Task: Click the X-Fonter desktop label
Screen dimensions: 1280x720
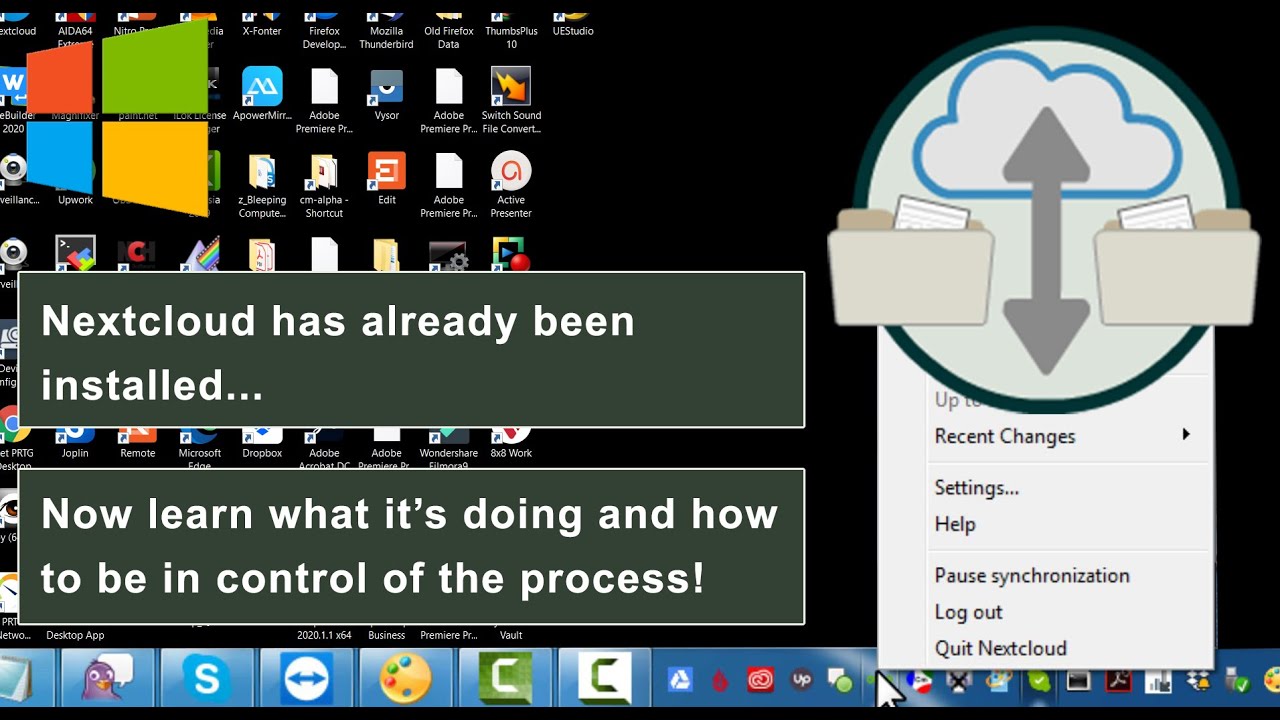Action: click(x=262, y=31)
